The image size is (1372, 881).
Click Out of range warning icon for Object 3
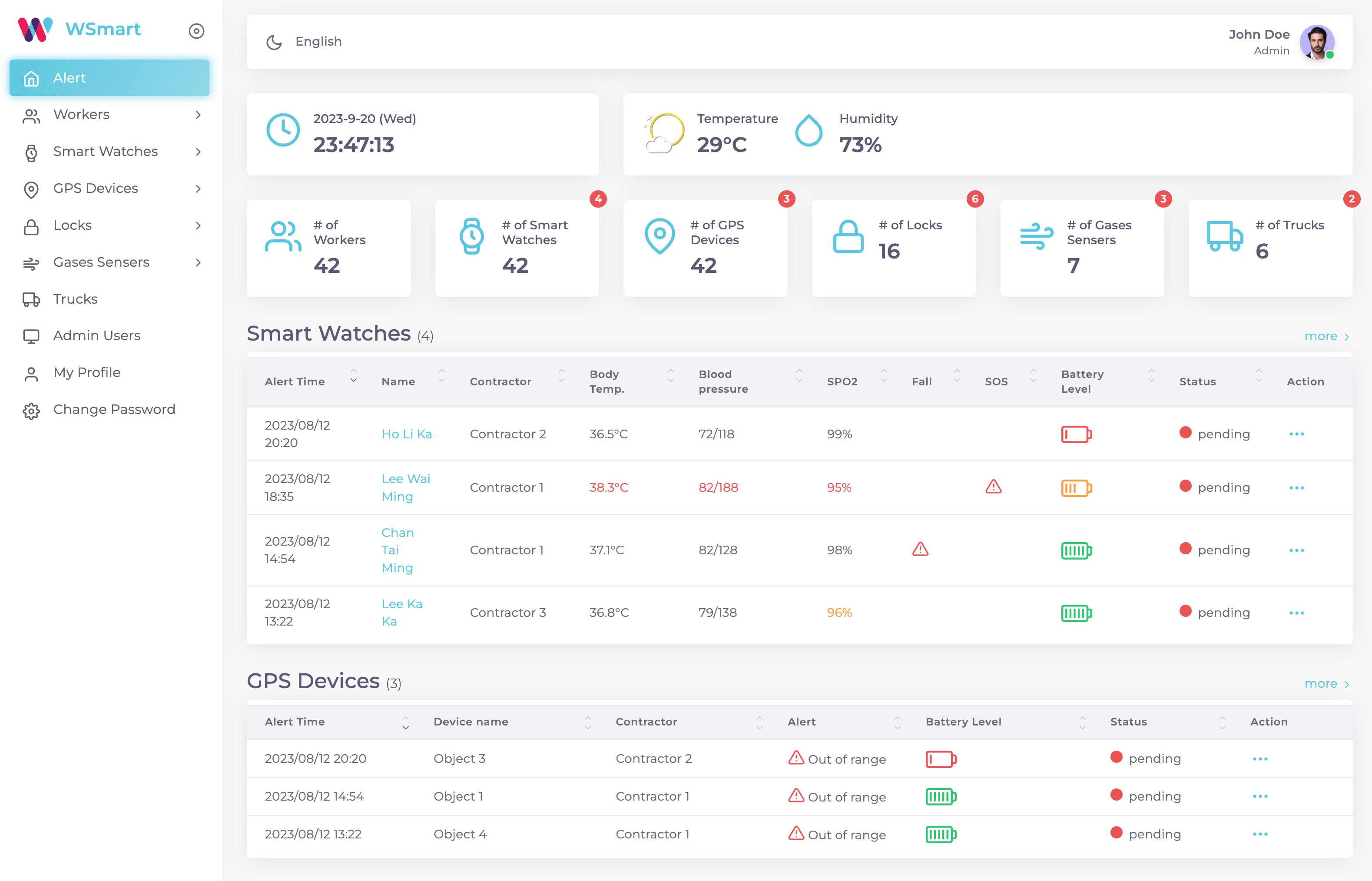pos(796,758)
